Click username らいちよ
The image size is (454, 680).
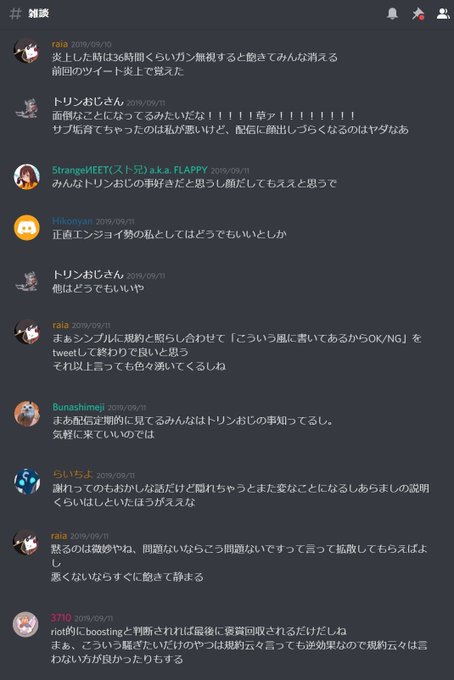pos(72,474)
